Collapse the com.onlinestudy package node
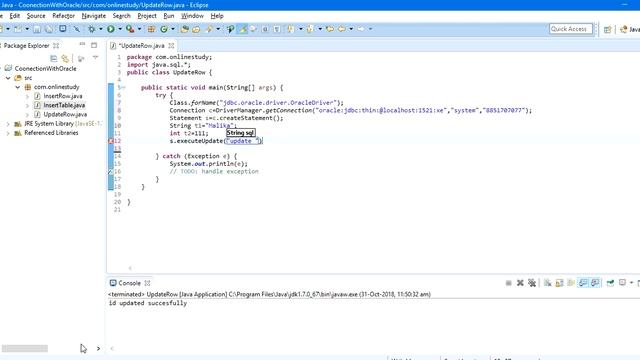 pyautogui.click(x=18, y=87)
